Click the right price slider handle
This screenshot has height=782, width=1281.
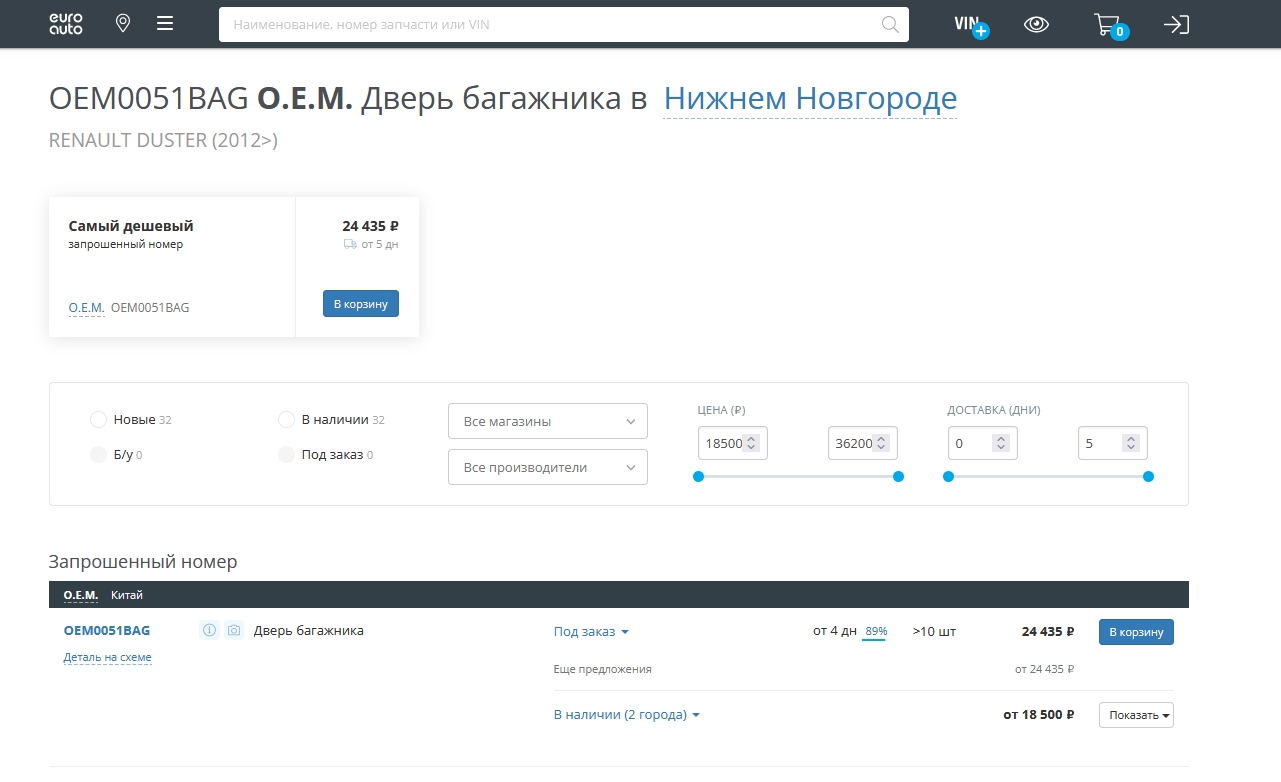click(x=898, y=476)
